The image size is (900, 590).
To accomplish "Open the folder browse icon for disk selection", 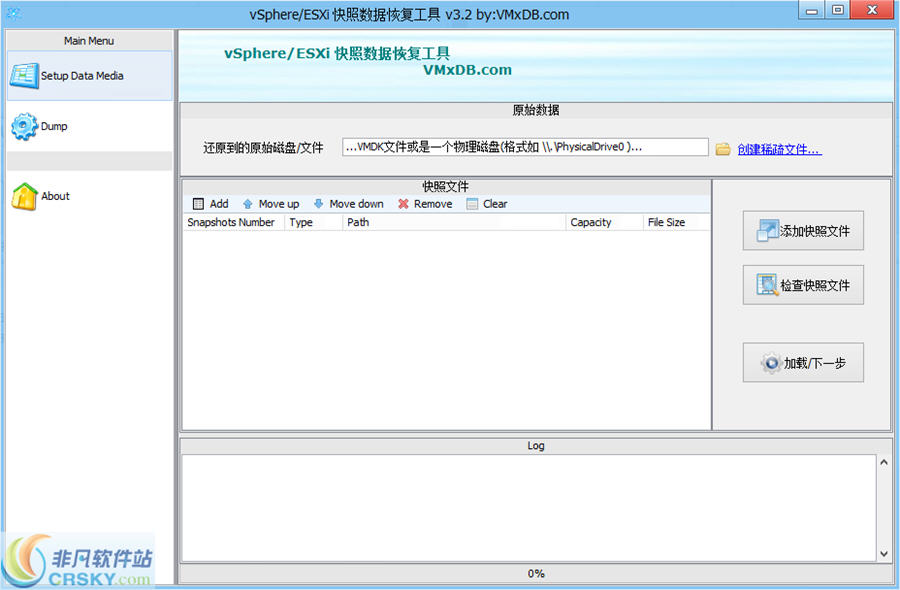I will [724, 147].
